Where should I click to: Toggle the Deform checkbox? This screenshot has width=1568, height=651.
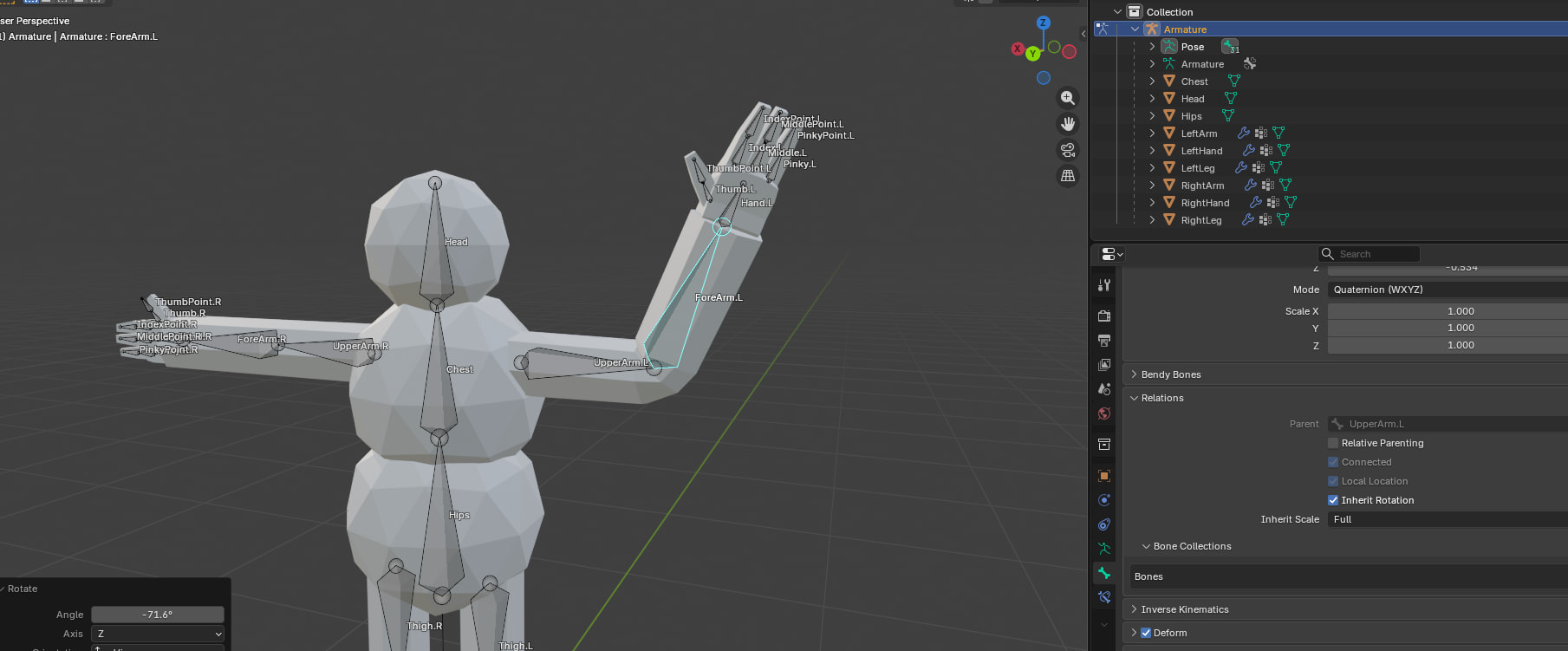click(1146, 633)
